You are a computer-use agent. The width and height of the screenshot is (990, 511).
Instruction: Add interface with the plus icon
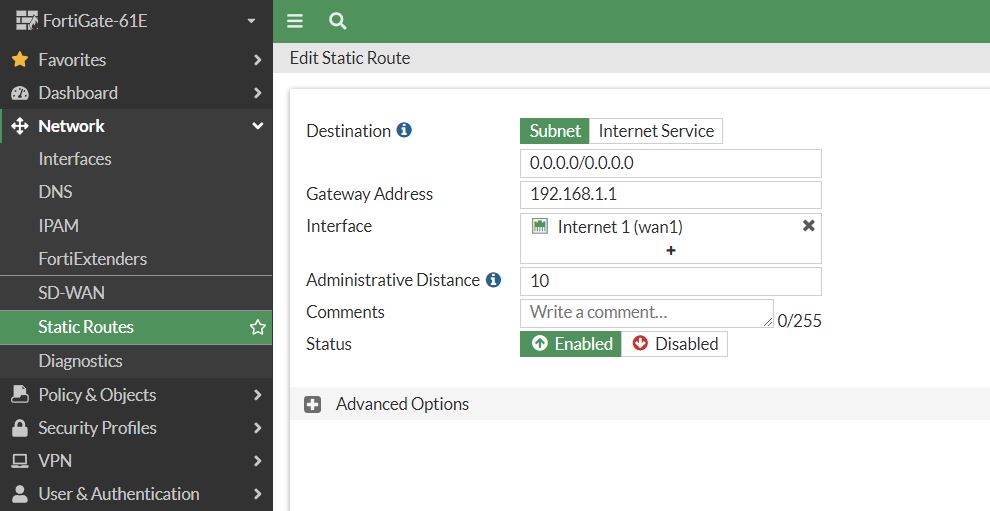(x=671, y=251)
